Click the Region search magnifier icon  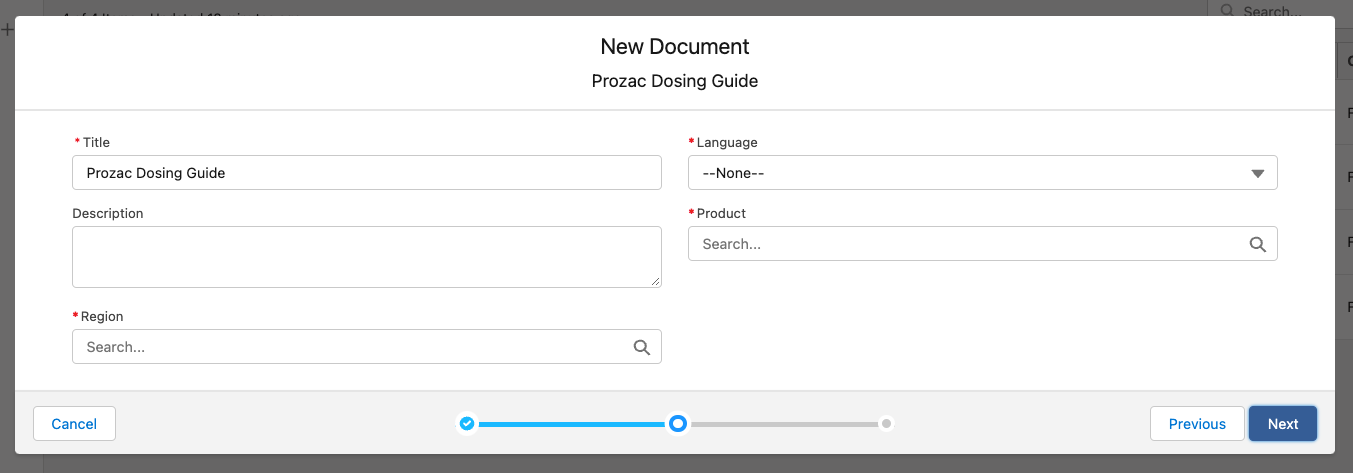coord(641,347)
